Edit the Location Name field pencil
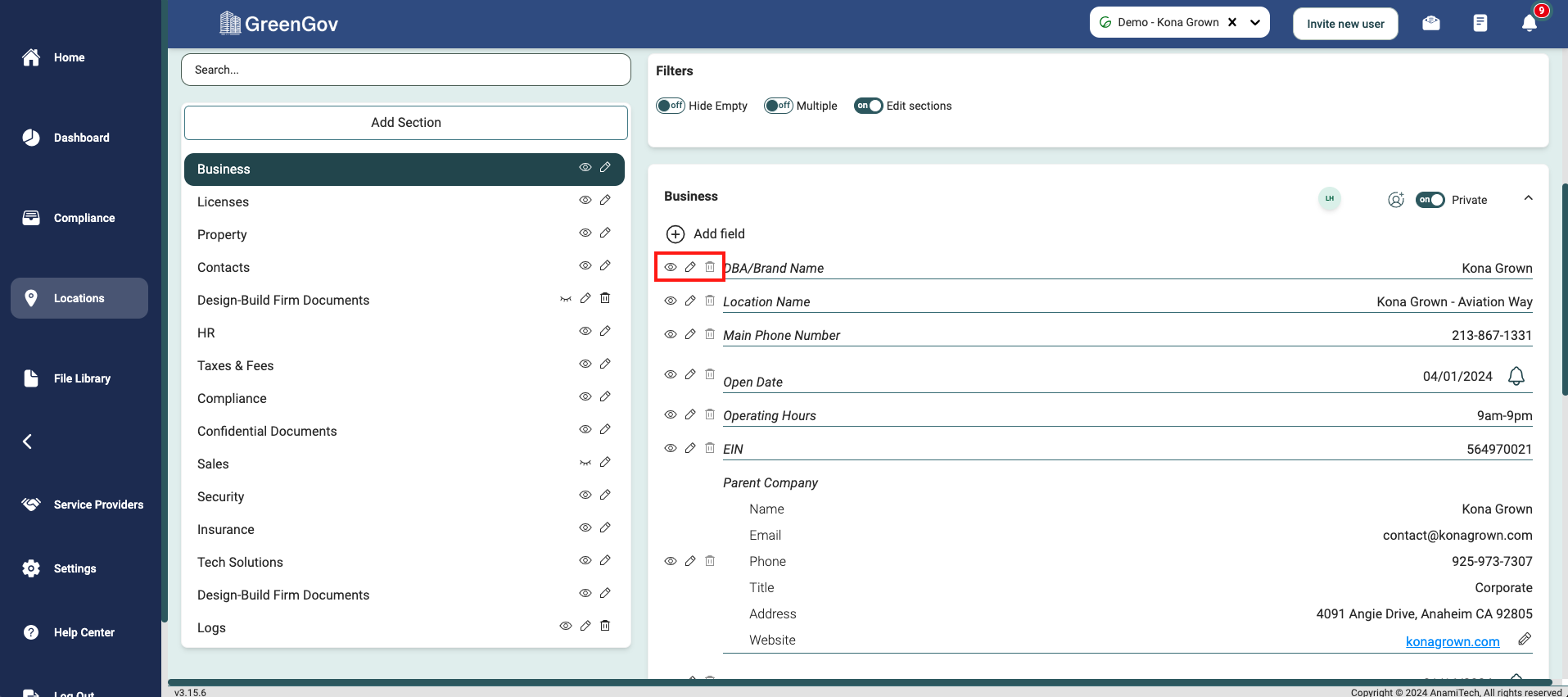Screen dimensions: 1568x697 [x=690, y=301]
